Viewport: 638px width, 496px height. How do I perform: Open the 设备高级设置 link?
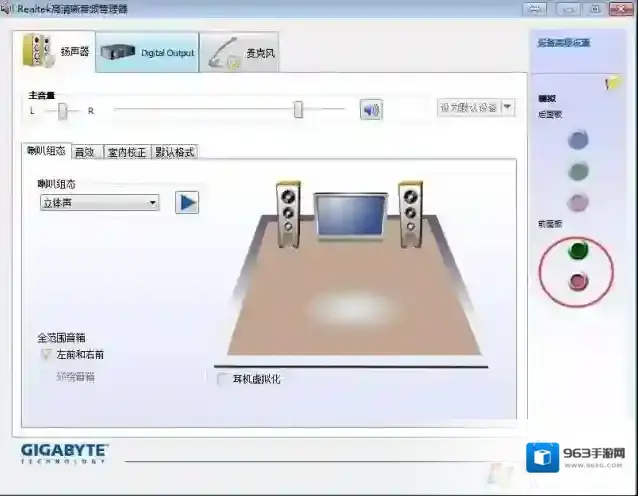(565, 43)
